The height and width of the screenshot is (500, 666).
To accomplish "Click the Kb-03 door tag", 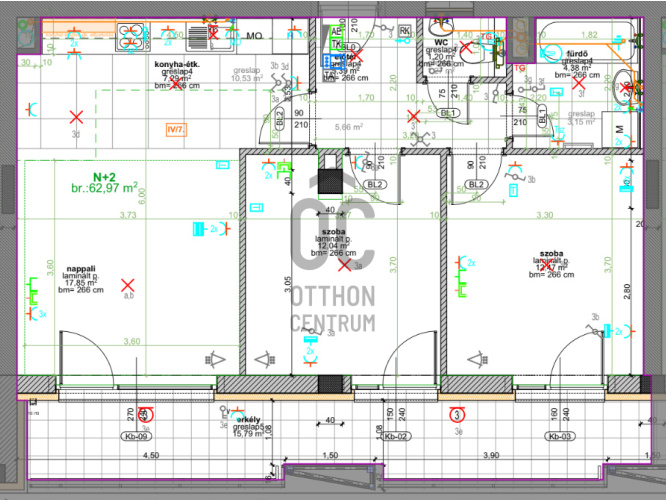I will [558, 437].
